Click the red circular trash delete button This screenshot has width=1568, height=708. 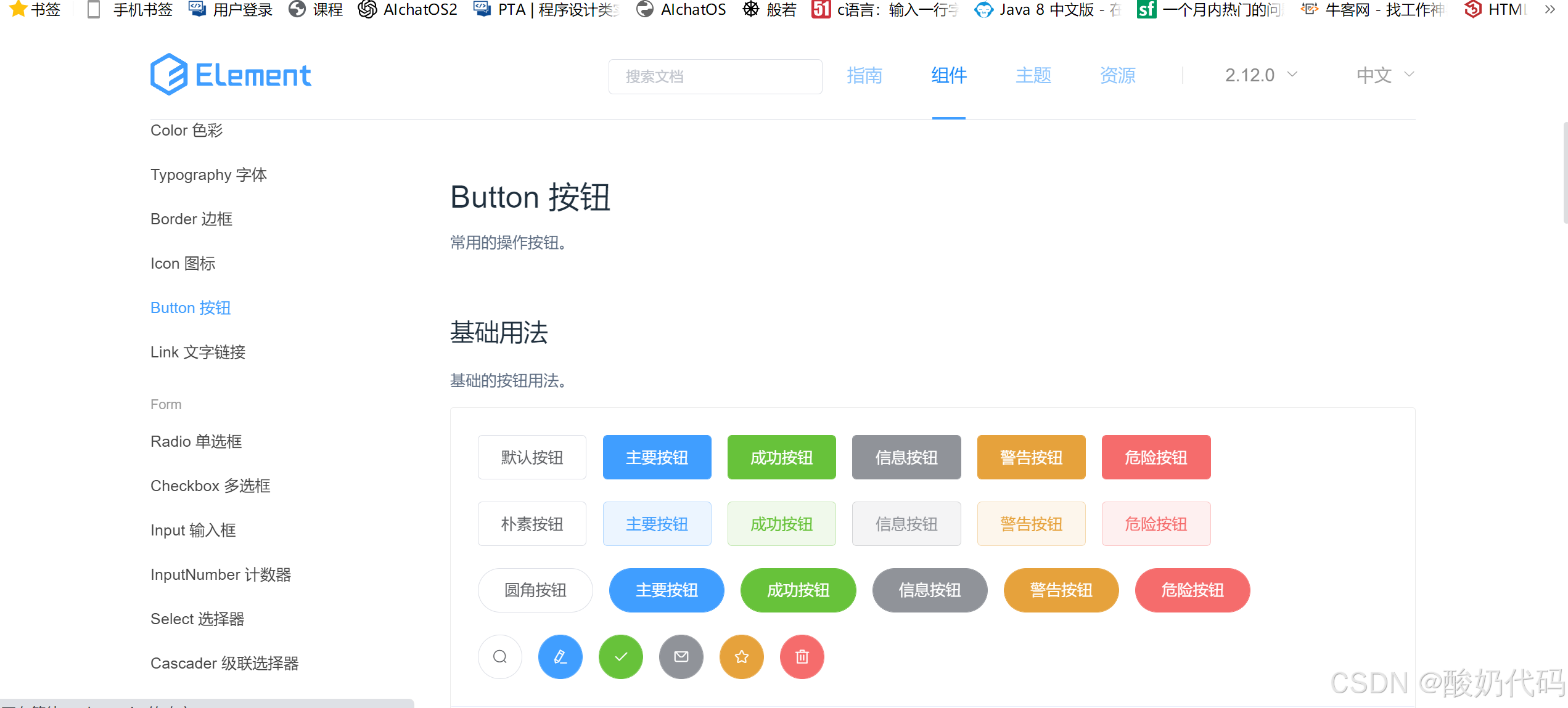(x=802, y=656)
